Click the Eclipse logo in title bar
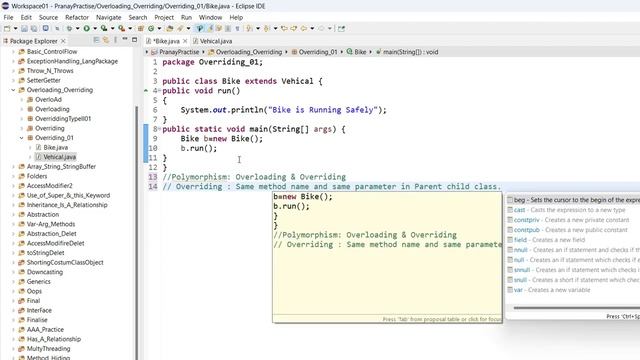 point(5,6)
